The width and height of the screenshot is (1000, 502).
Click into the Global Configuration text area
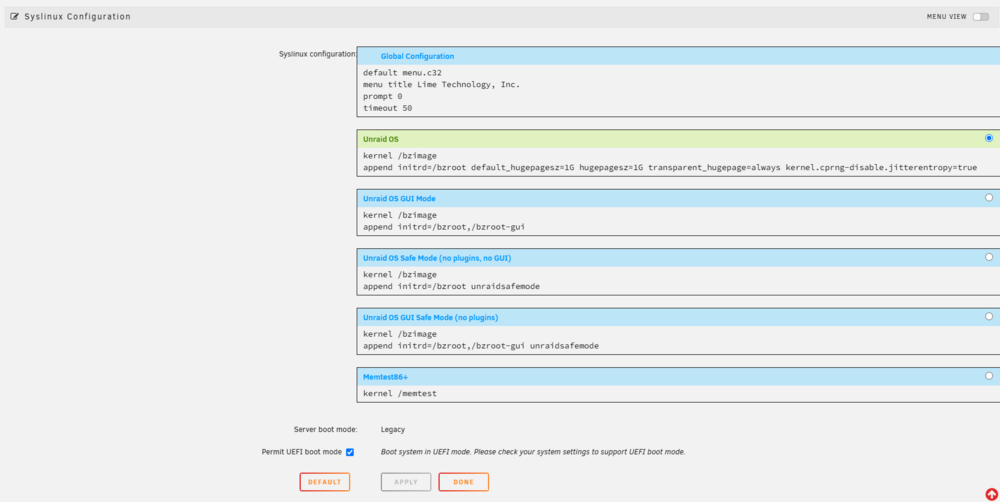(x=679, y=91)
